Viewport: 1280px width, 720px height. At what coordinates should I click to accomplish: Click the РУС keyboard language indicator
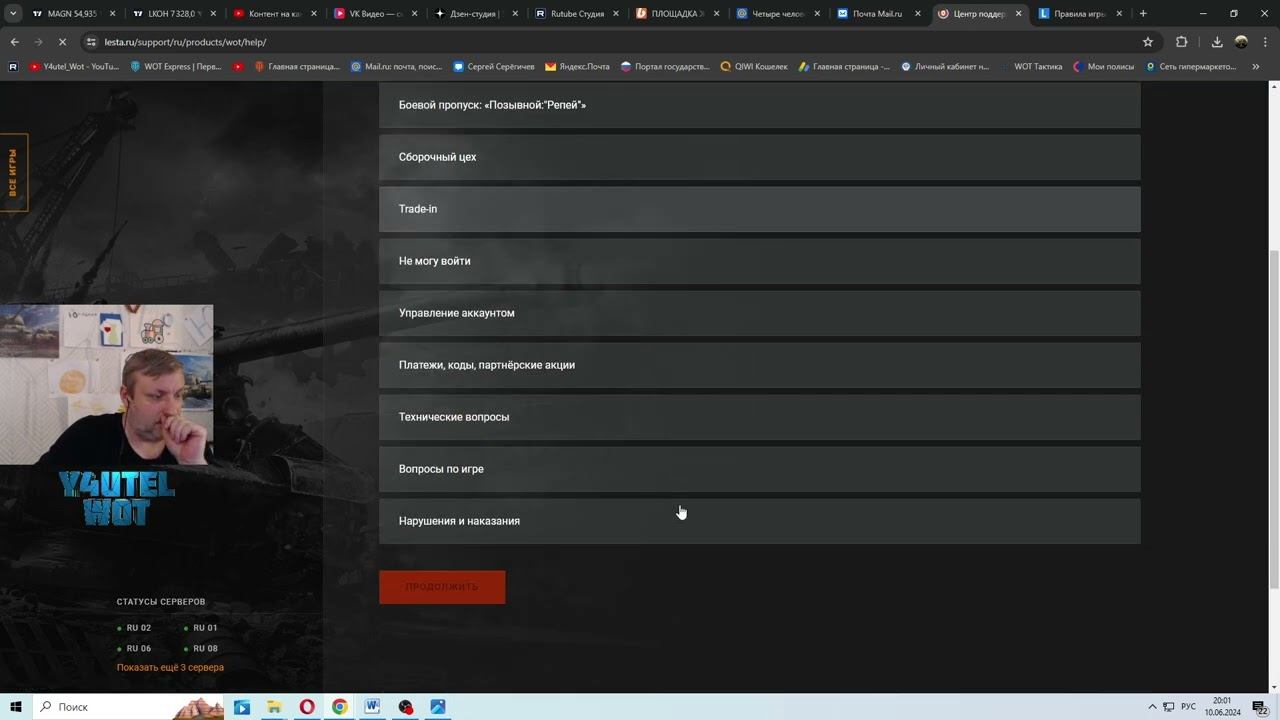[x=1188, y=707]
